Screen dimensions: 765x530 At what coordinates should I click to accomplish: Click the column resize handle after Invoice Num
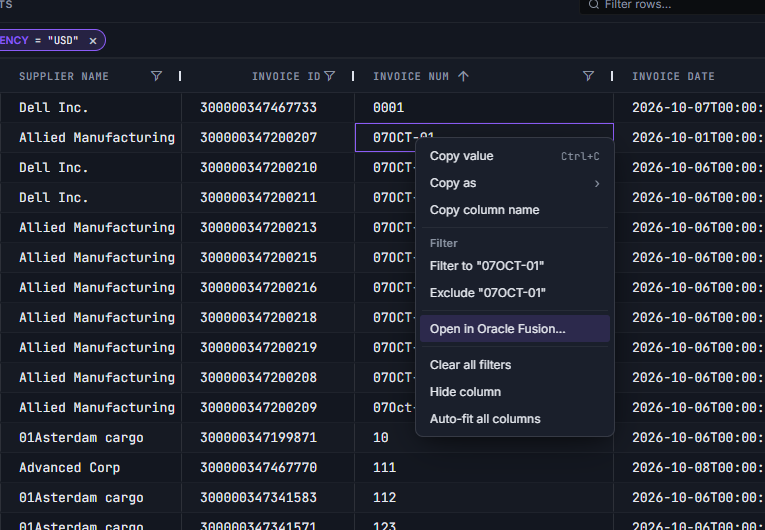612,76
